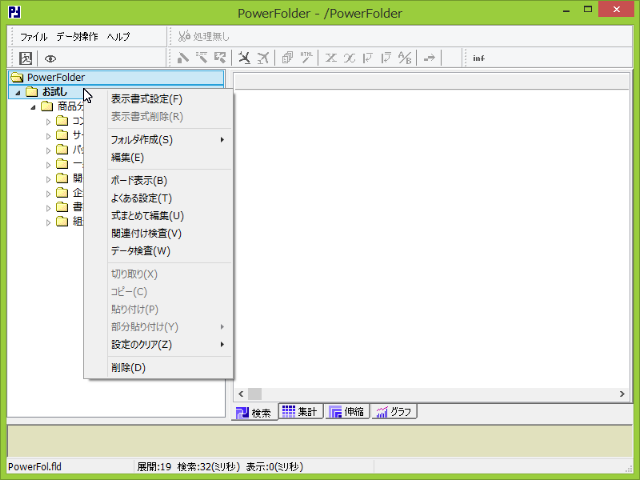Screen dimensions: 640x480
Task: Expand the folder starting with 書
Action: click(48, 208)
